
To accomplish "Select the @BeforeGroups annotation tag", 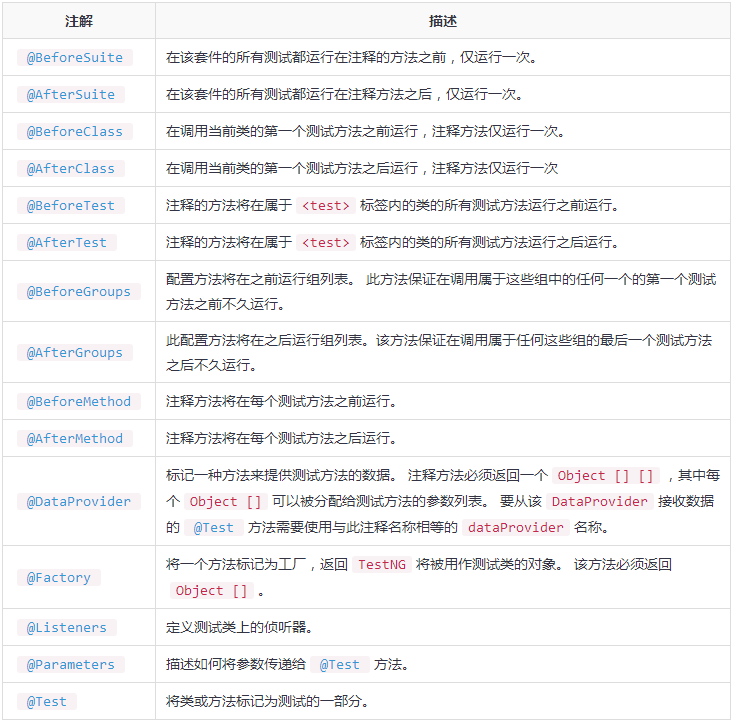I will pos(79,291).
